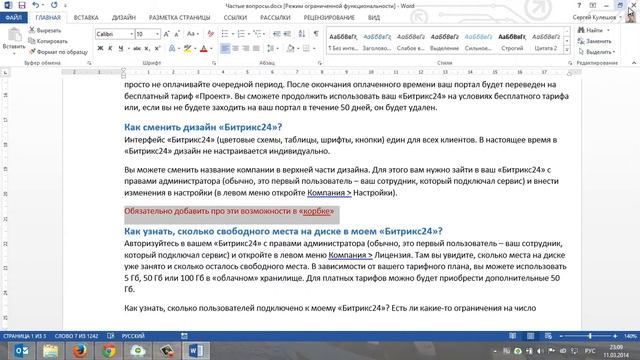The image size is (640, 360).
Task: Switch to the РАЗМЕТКА СТРАНИЦЫ tab
Action: click(x=180, y=18)
